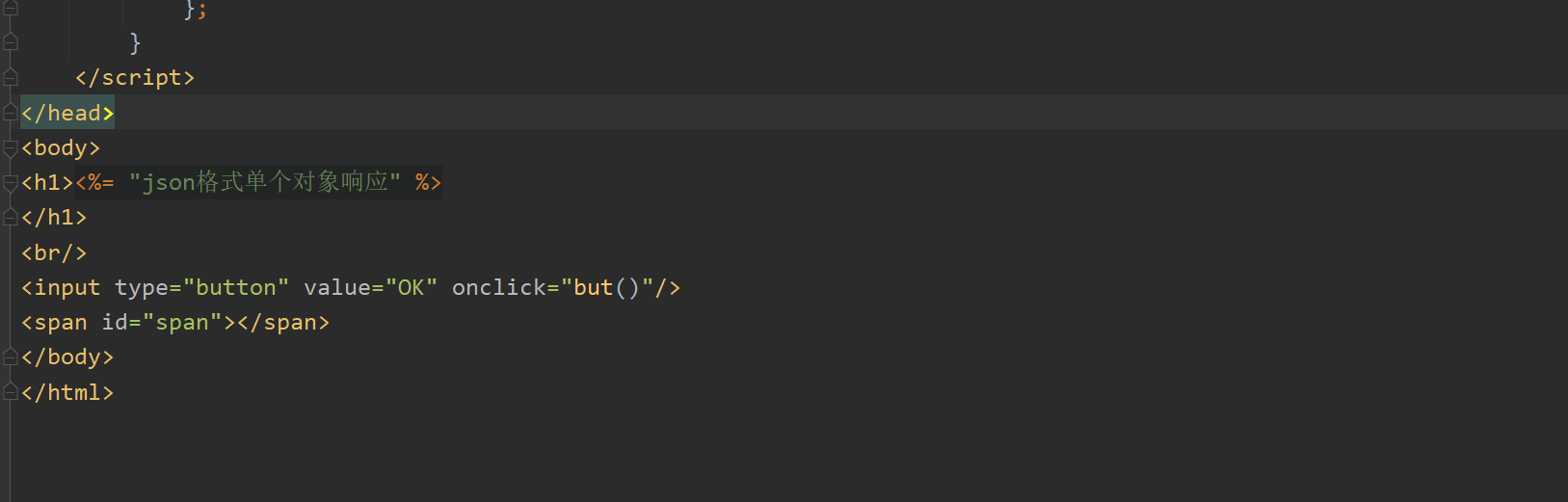Click fold marker beside the lone closing brace
Viewport: 1568px width, 502px height.
click(x=11, y=42)
